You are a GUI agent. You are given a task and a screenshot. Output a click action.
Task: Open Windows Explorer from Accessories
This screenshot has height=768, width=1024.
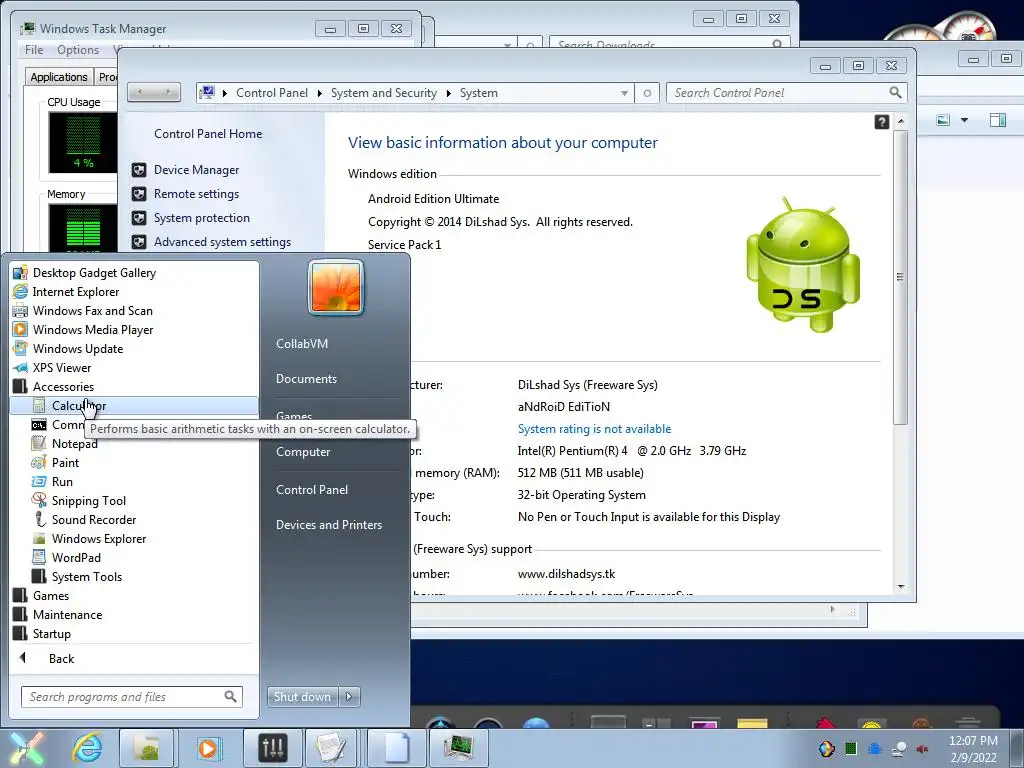pyautogui.click(x=99, y=539)
